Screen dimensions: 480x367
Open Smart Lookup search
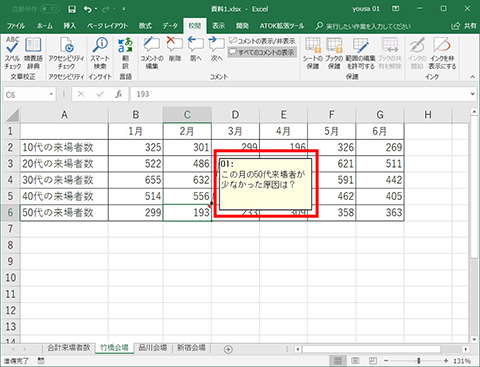click(x=100, y=53)
